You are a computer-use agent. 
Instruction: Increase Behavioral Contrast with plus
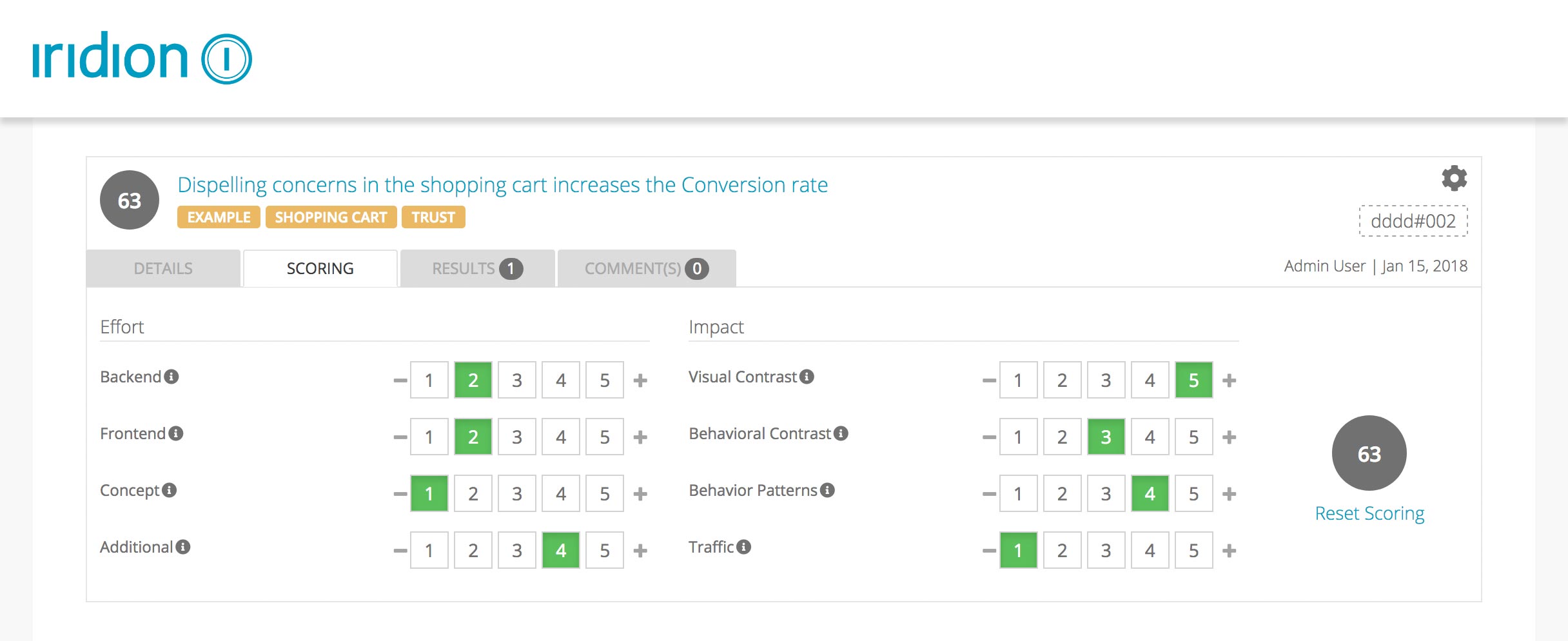pyautogui.click(x=1230, y=437)
